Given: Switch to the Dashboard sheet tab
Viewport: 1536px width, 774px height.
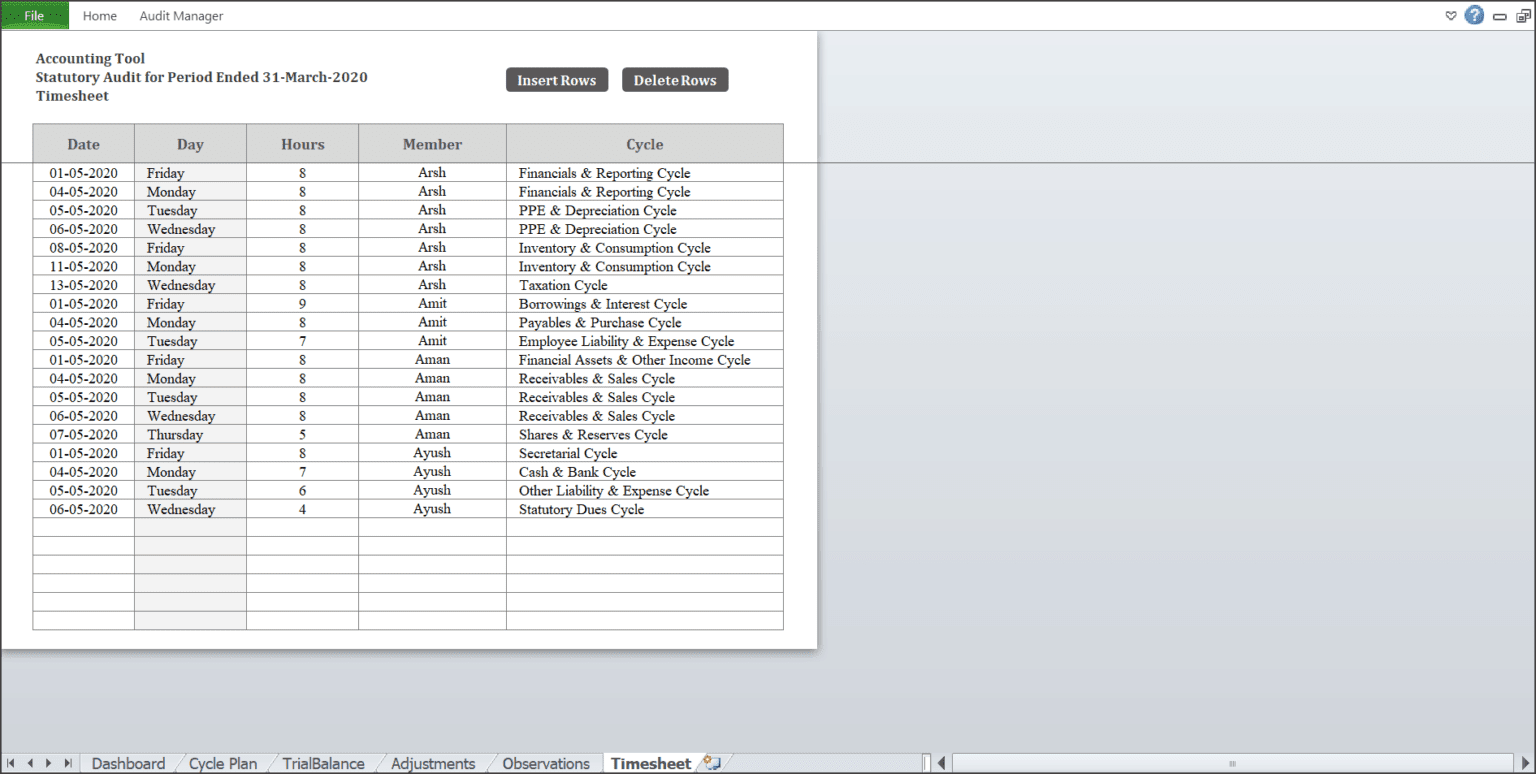Looking at the screenshot, I should click(128, 763).
